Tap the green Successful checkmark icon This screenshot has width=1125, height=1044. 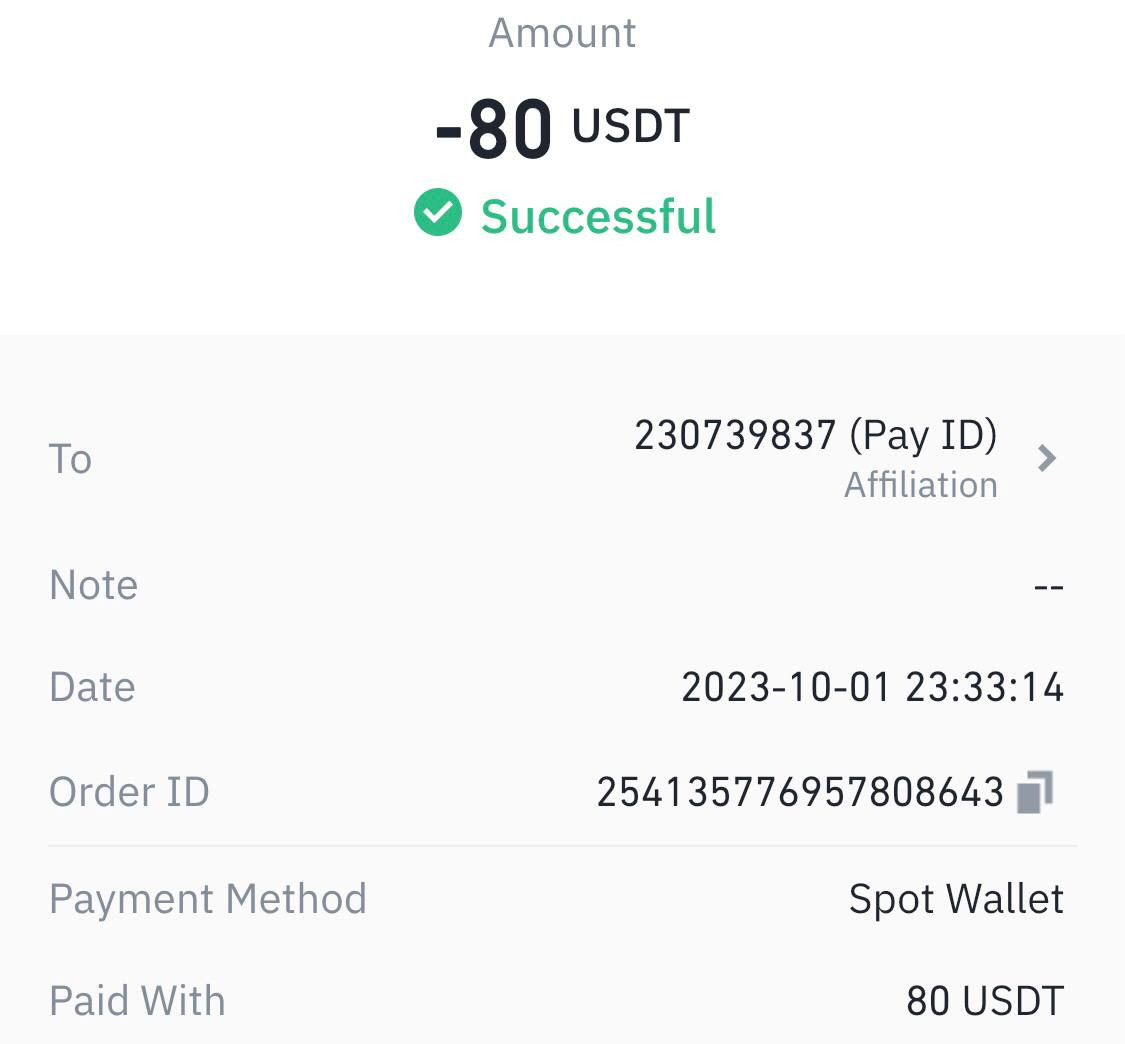click(438, 212)
